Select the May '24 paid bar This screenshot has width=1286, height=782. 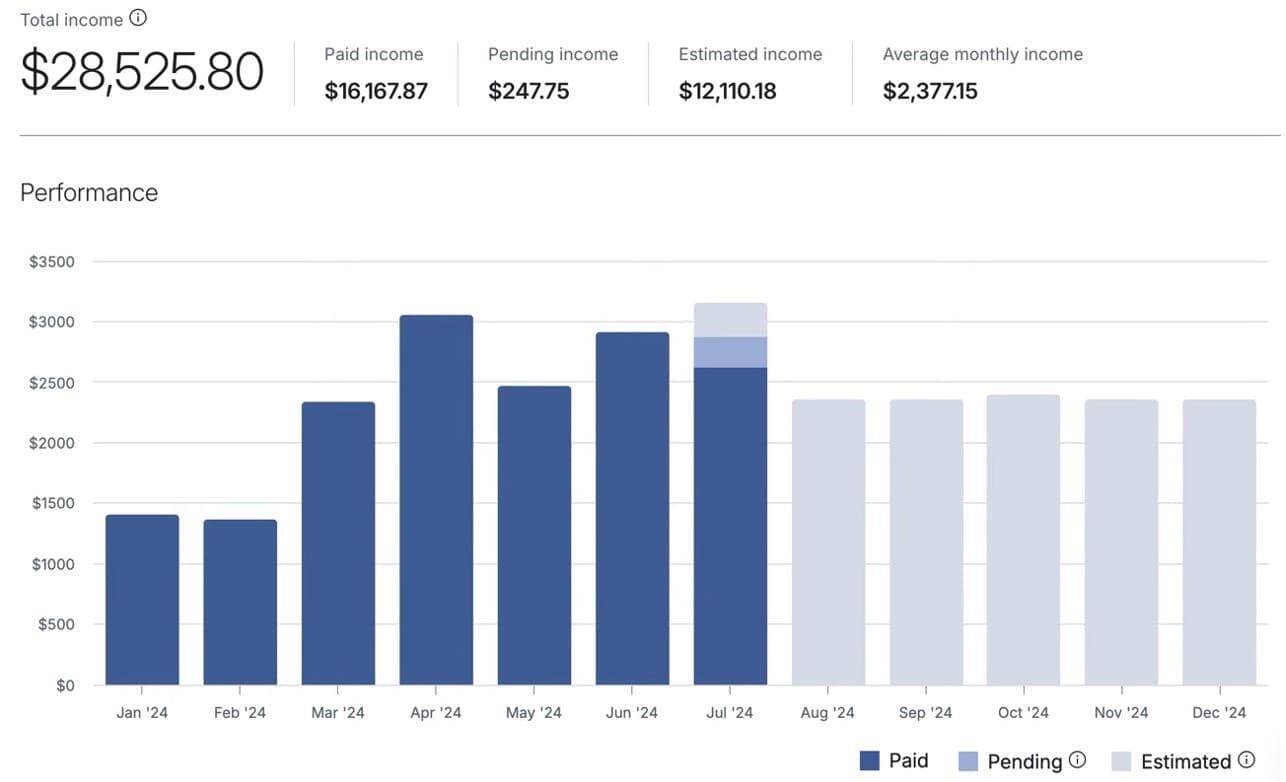coord(534,536)
